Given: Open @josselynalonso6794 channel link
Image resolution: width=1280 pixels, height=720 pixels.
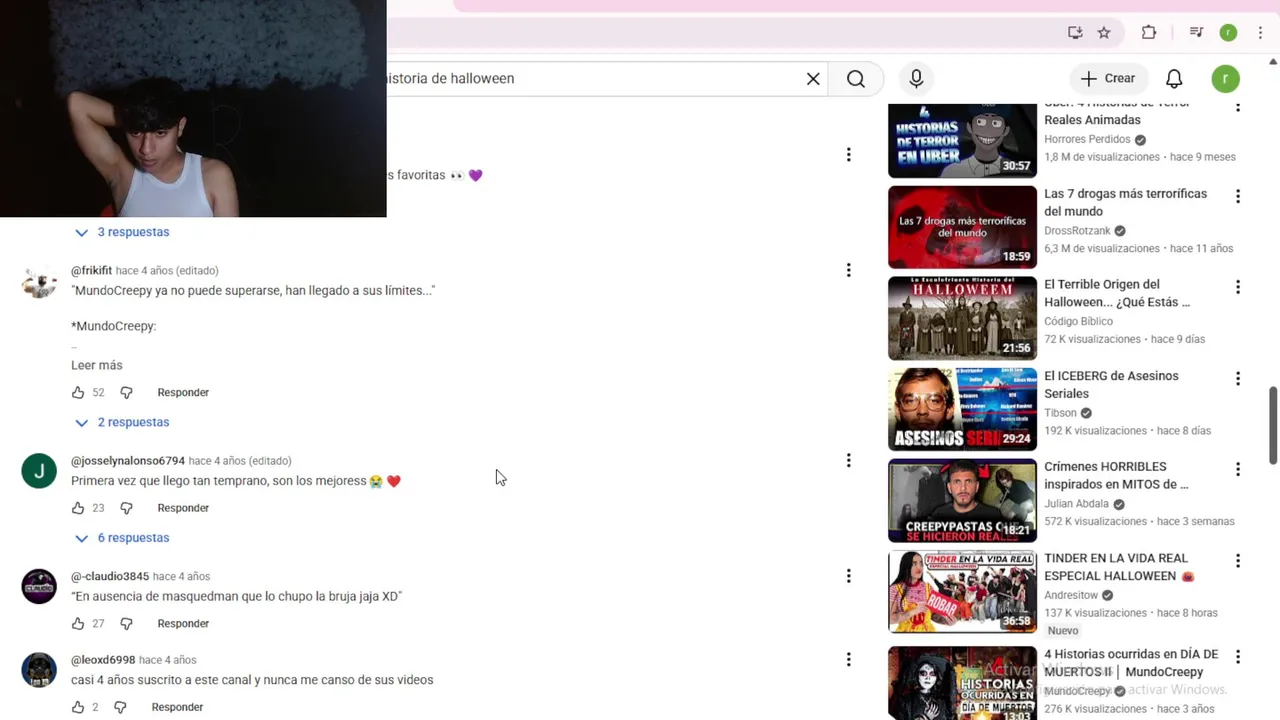Looking at the screenshot, I should tap(128, 461).
